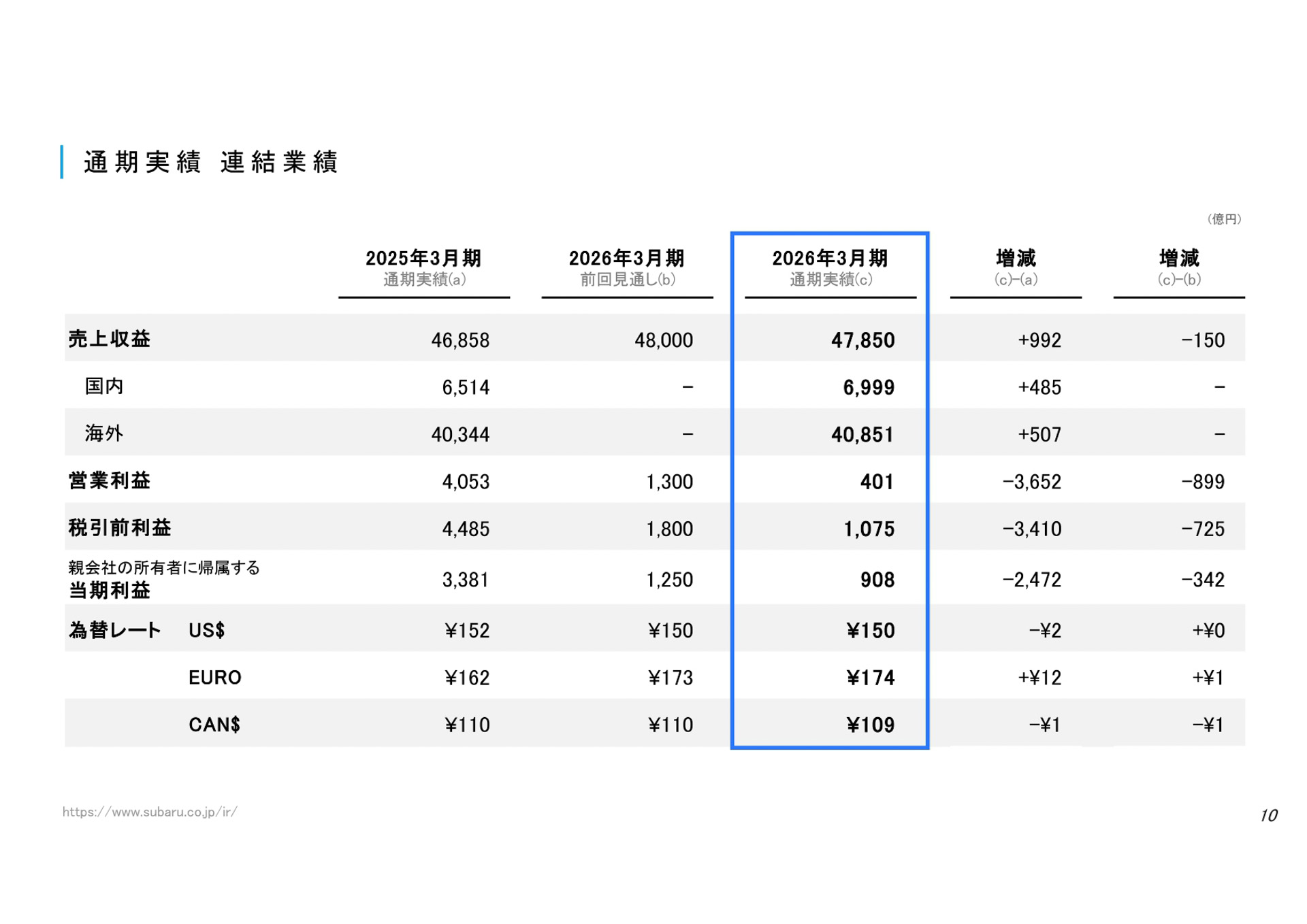Click the rate ¥152

[467, 631]
